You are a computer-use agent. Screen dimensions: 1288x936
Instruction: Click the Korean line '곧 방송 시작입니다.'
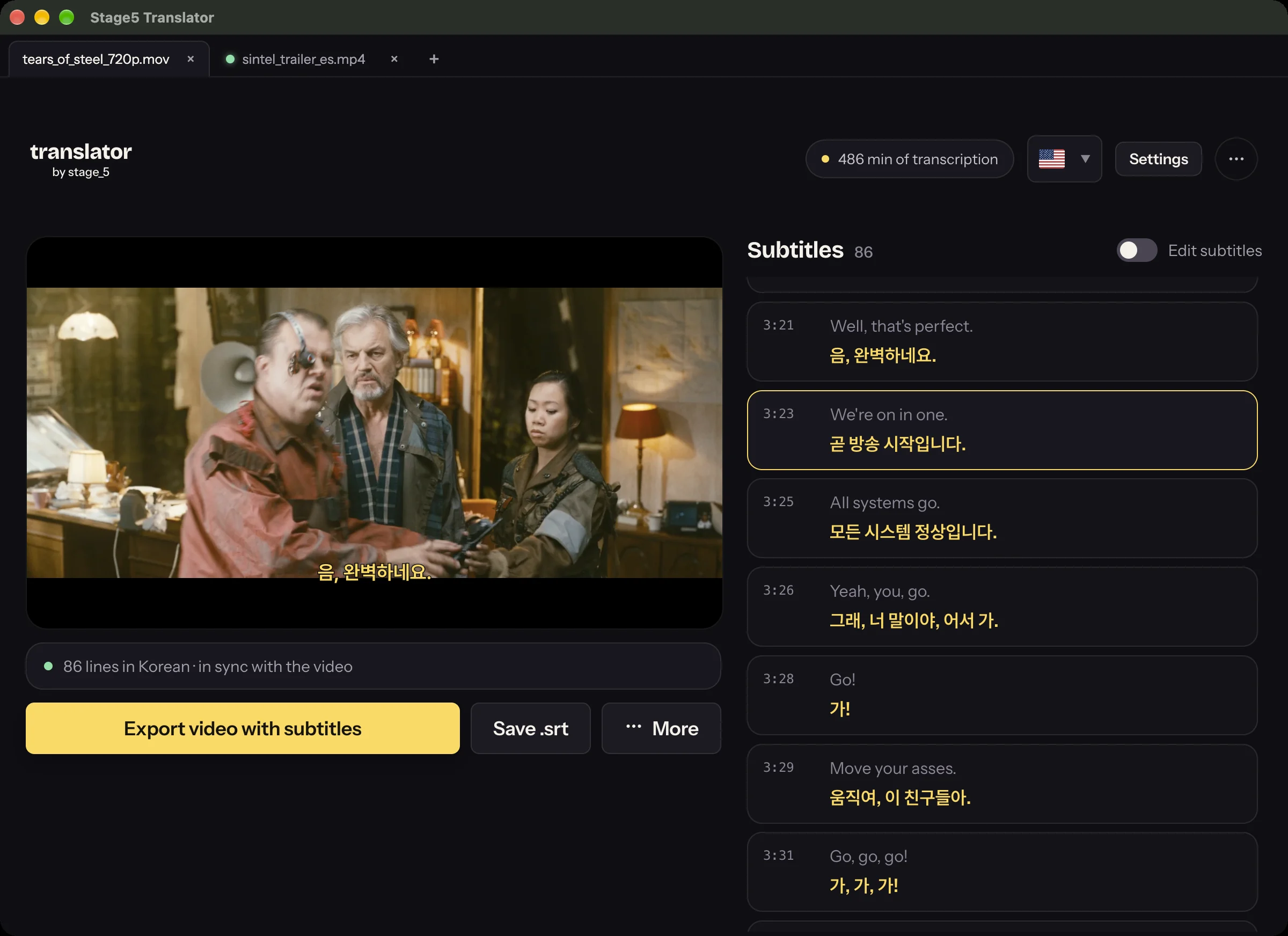897,443
